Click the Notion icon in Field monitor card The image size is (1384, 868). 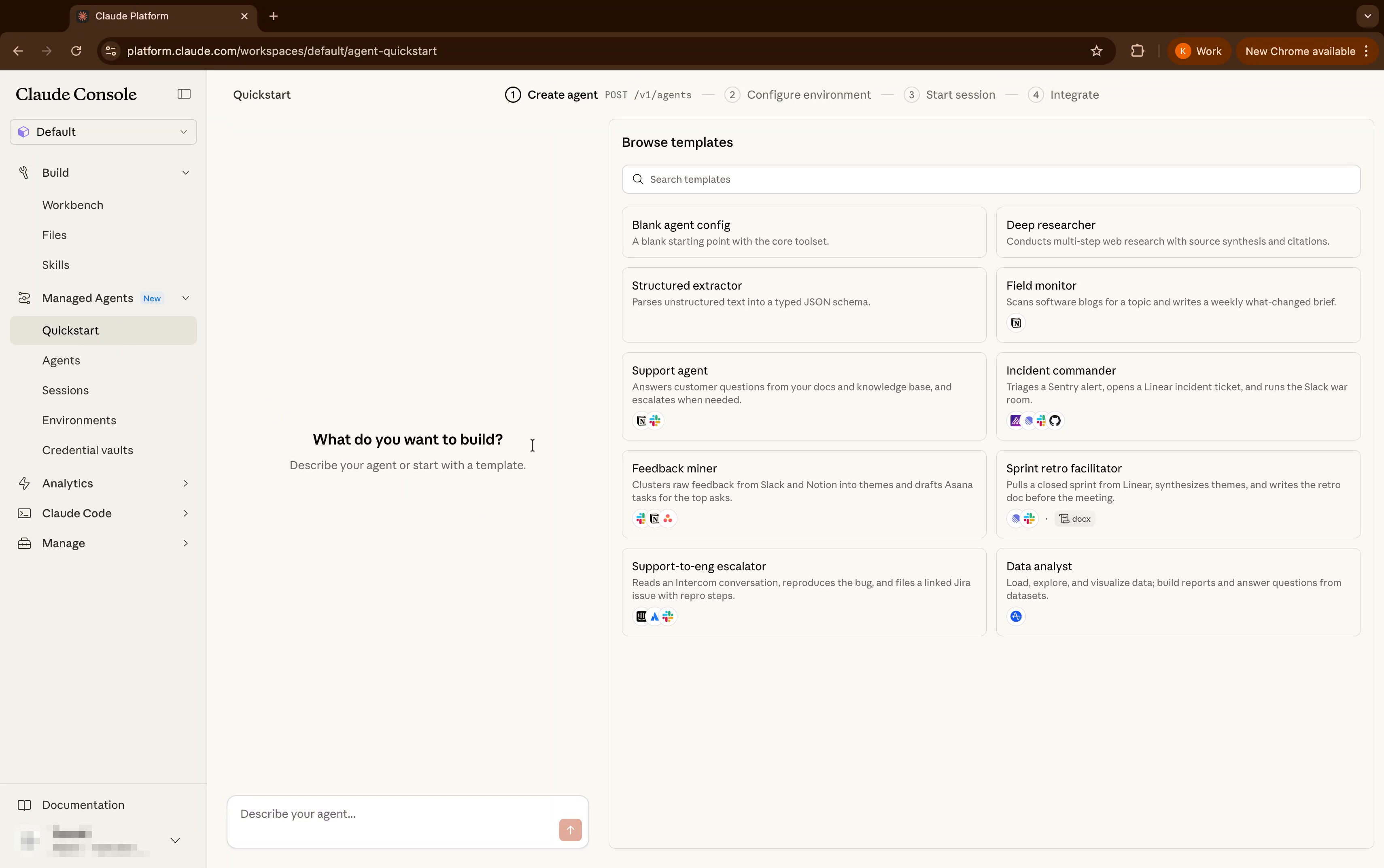point(1016,323)
